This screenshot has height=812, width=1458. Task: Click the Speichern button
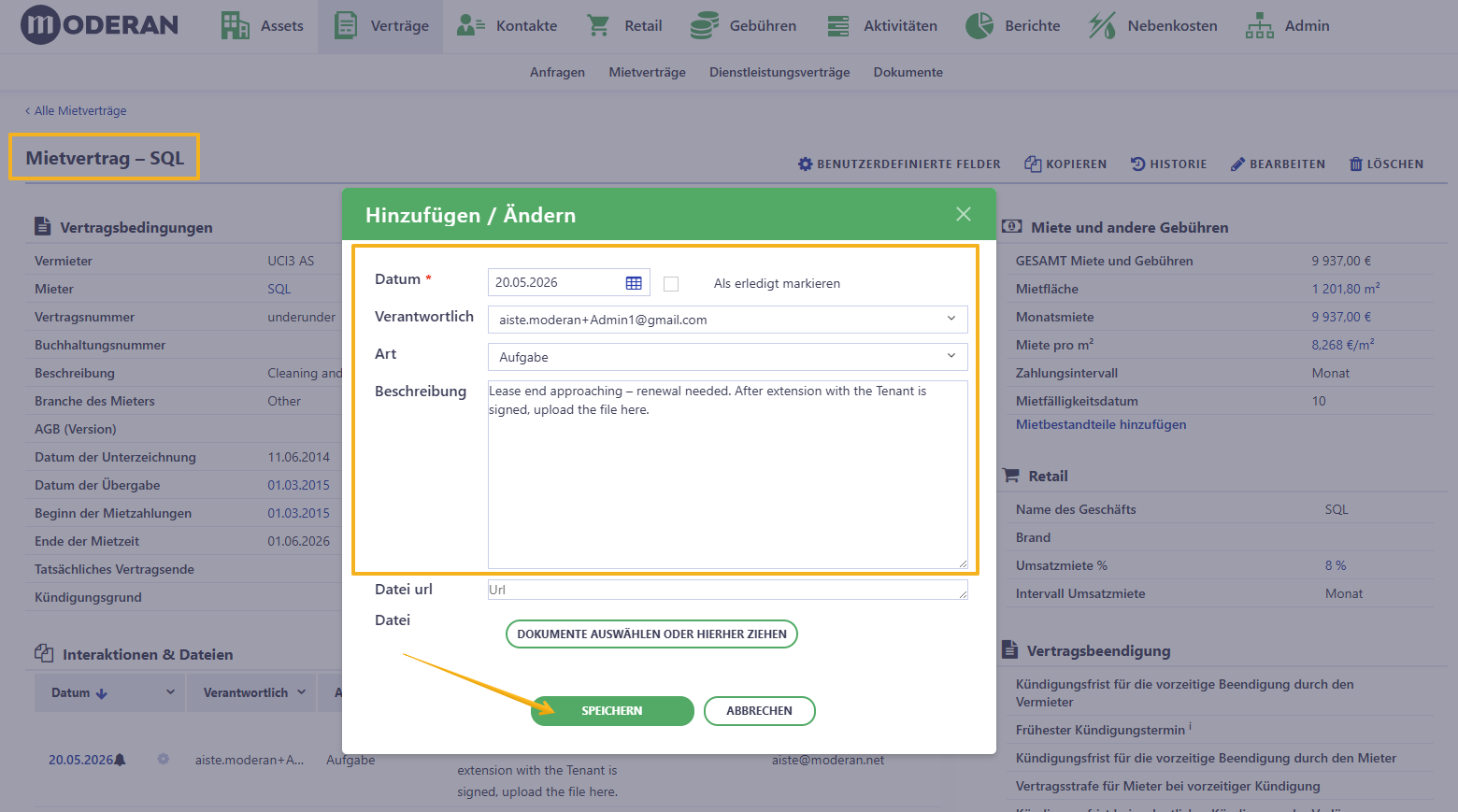point(612,711)
